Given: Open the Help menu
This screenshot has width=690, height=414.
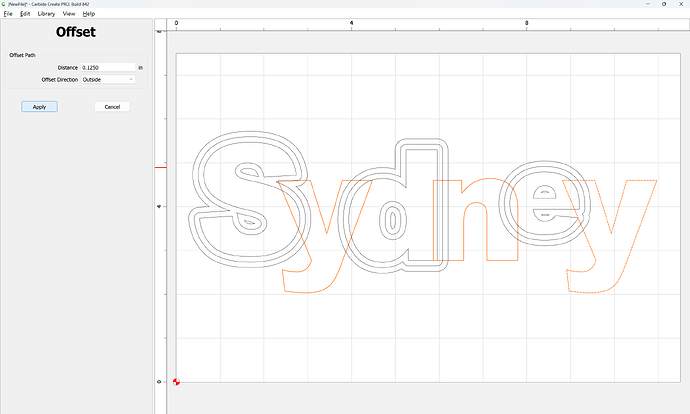Looking at the screenshot, I should [x=89, y=14].
